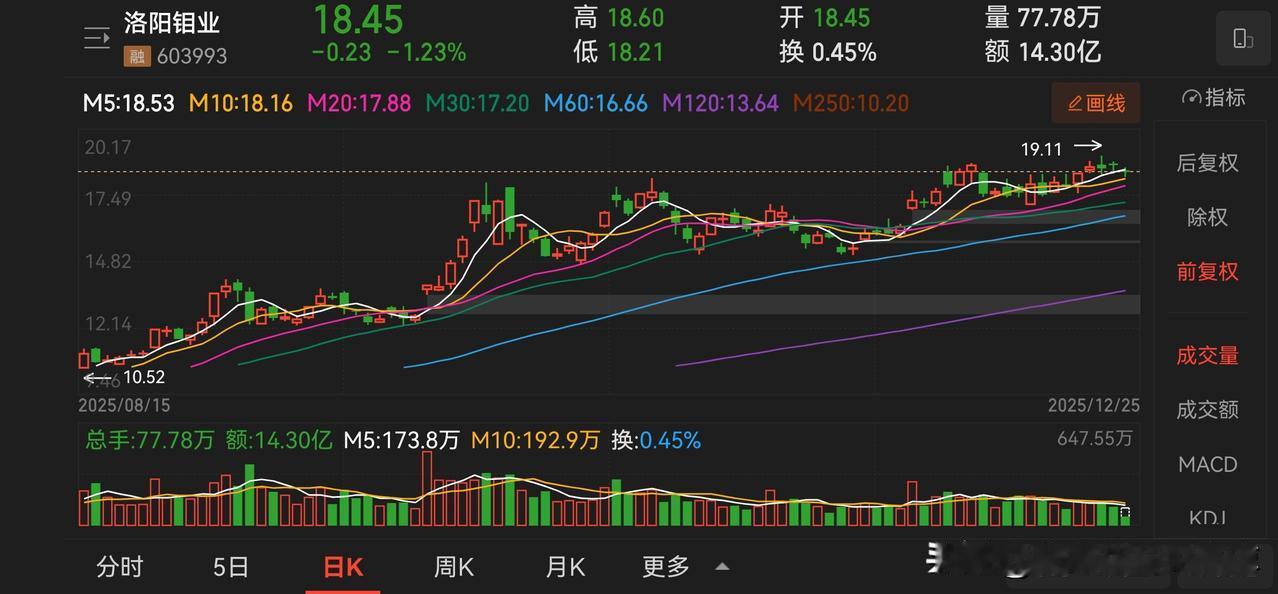1278x594 pixels.
Task: Click the 10.52 low price marker
Action: pos(143,377)
